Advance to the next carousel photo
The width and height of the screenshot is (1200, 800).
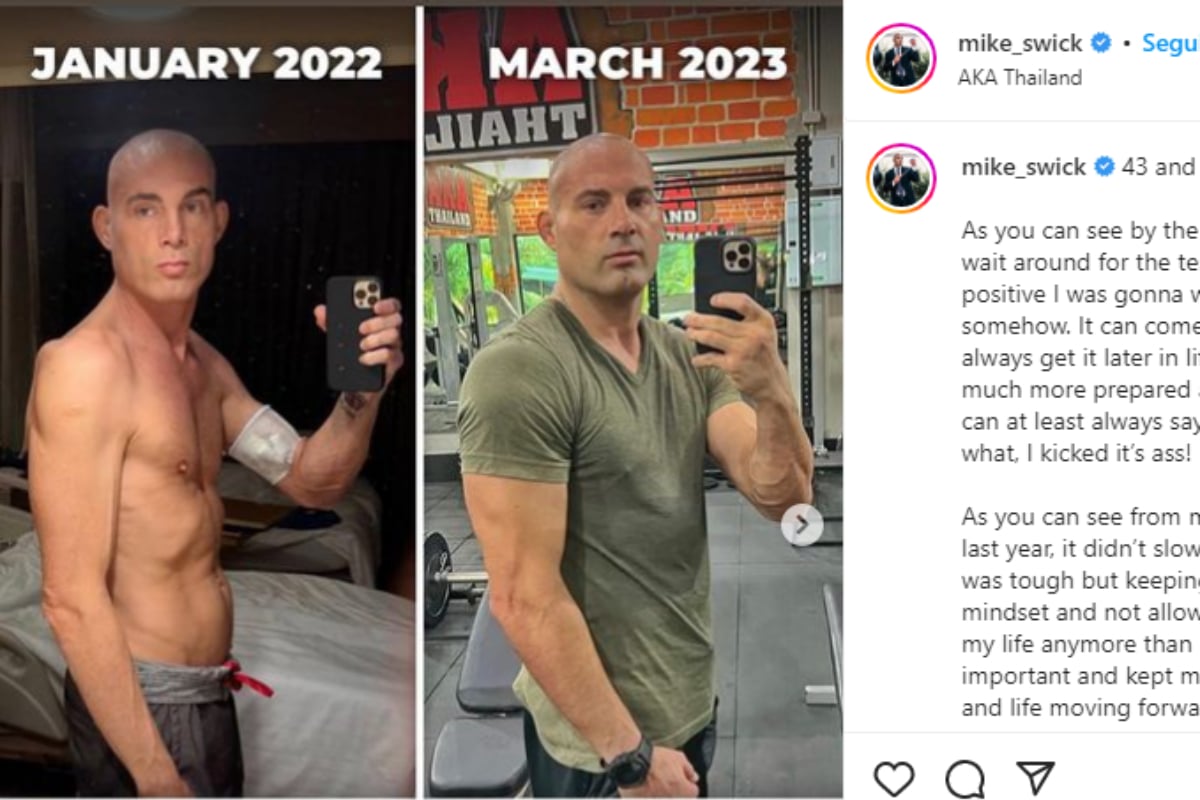(802, 525)
